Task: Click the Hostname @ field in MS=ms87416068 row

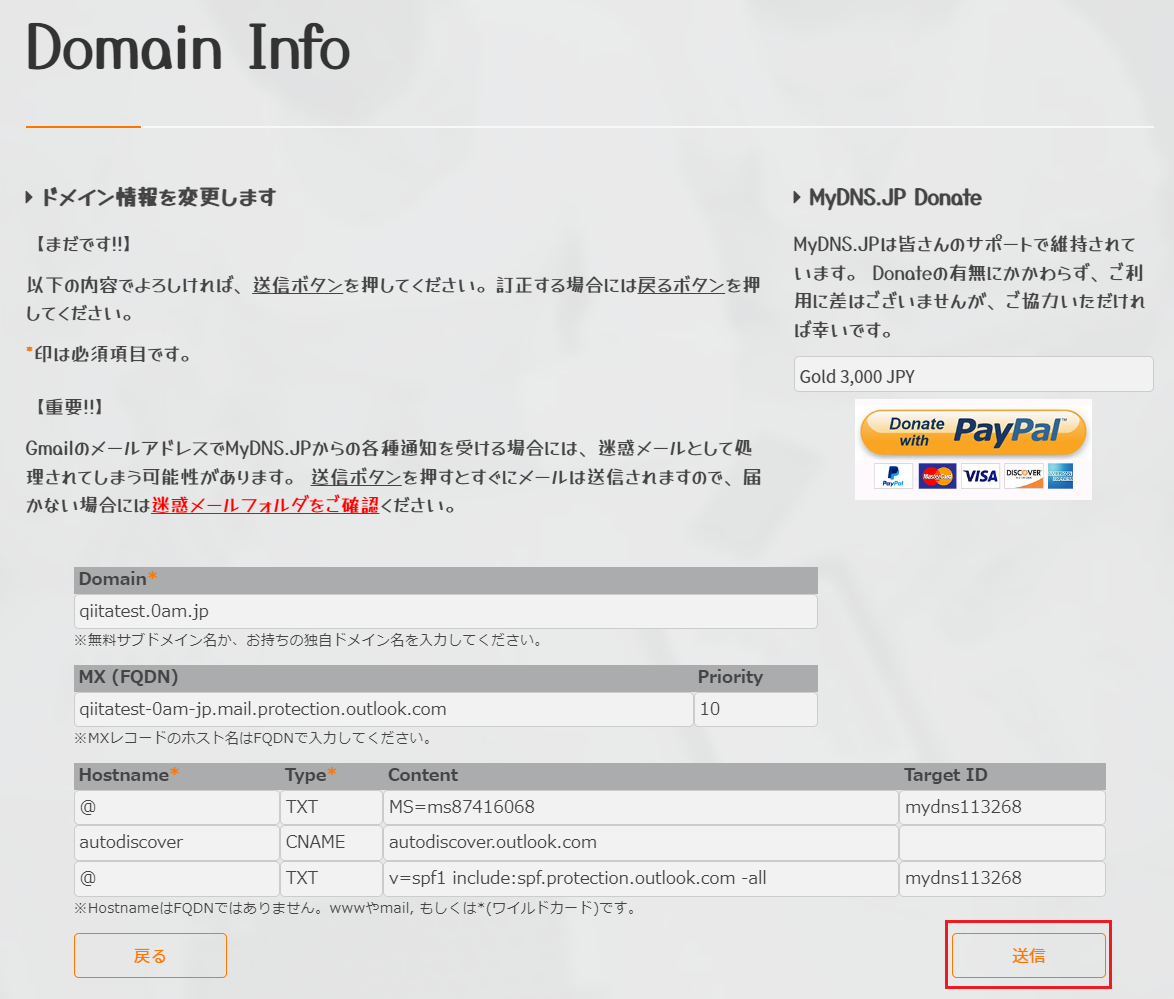Action: click(177, 807)
